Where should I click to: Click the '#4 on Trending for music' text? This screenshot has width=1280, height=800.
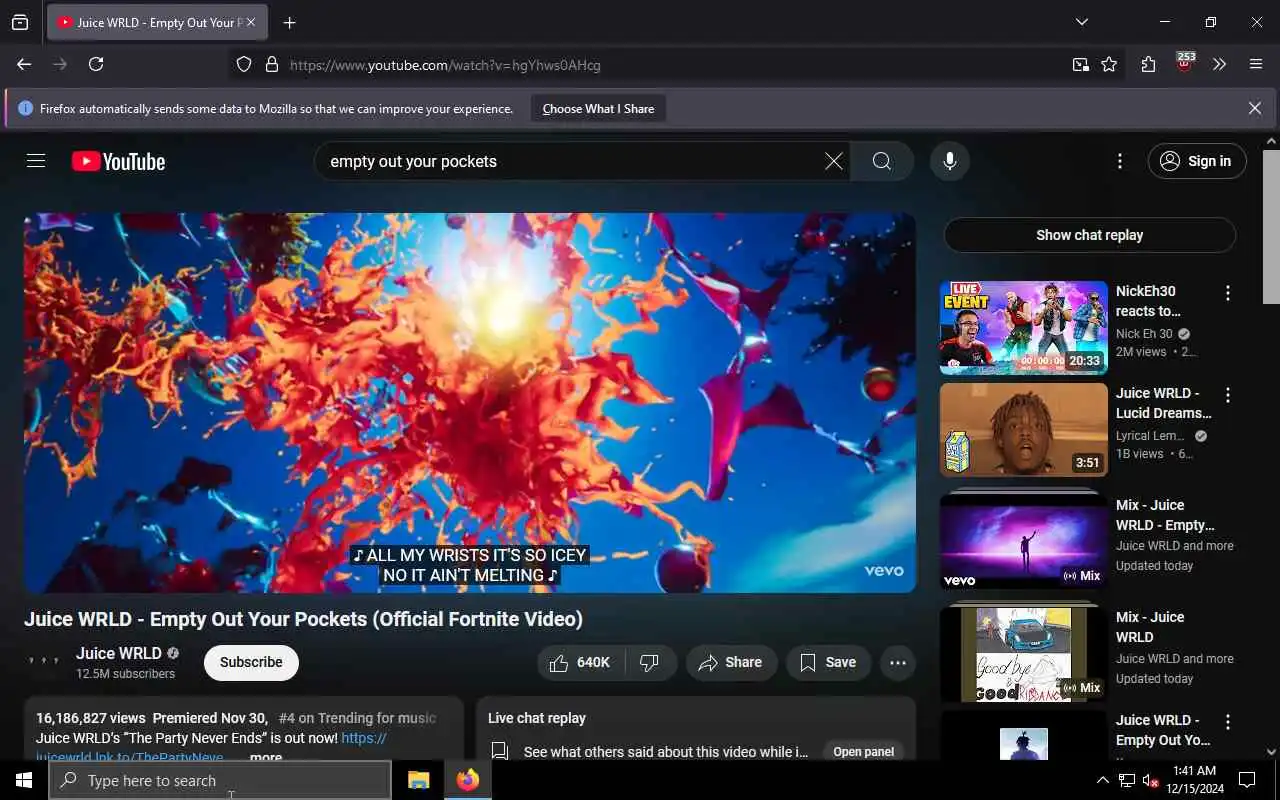click(x=357, y=718)
